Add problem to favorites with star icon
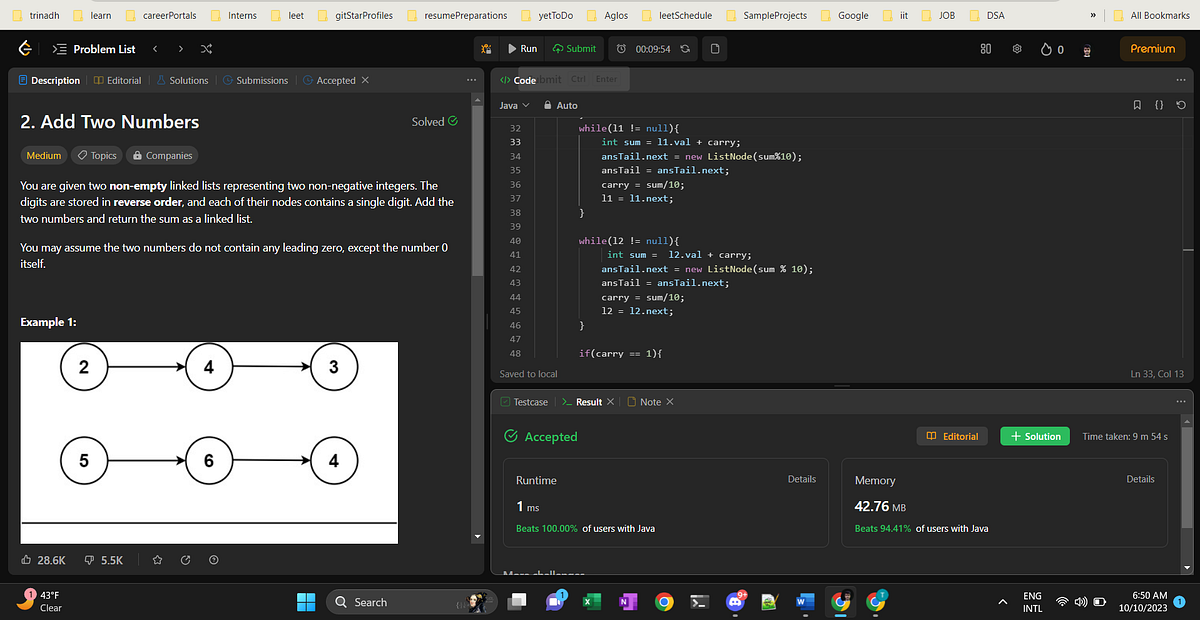The height and width of the screenshot is (620, 1200). 157,560
